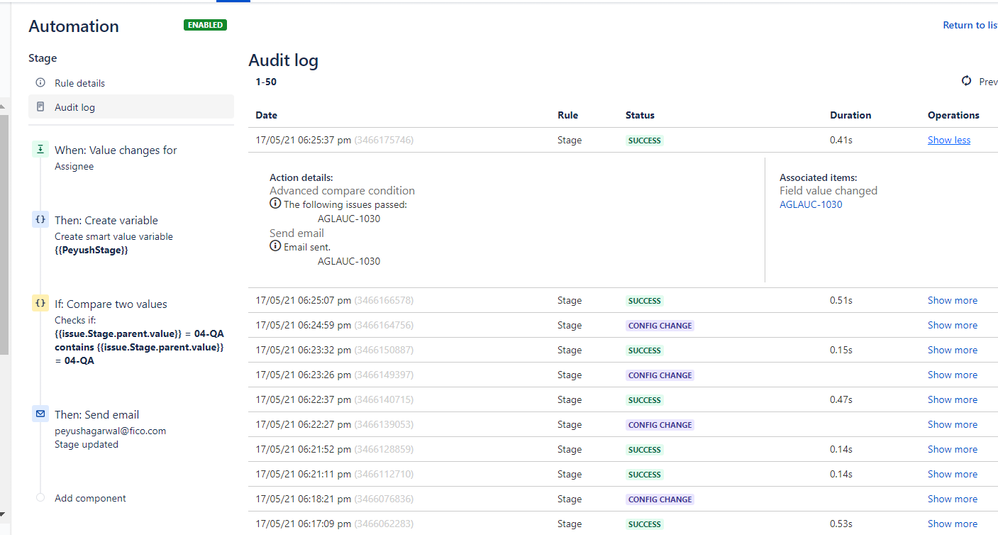Image resolution: width=998 pixels, height=535 pixels.
Task: Click the Audit log document icon
Action: (41, 107)
